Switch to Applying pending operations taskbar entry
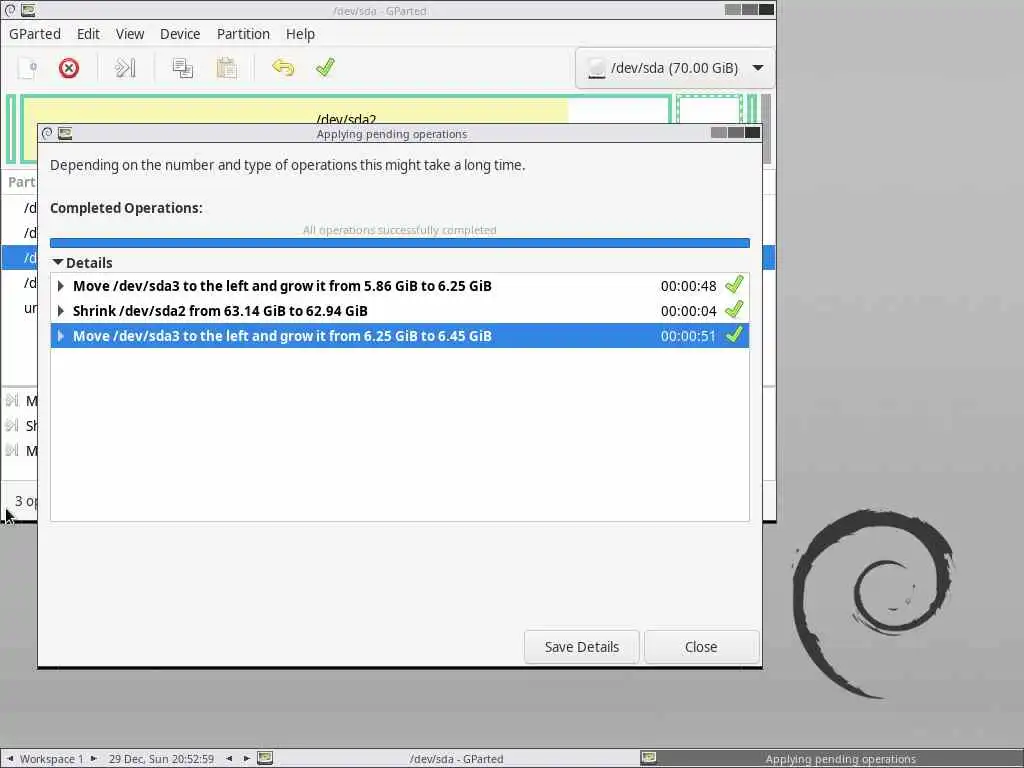1024x768 pixels. coord(840,759)
